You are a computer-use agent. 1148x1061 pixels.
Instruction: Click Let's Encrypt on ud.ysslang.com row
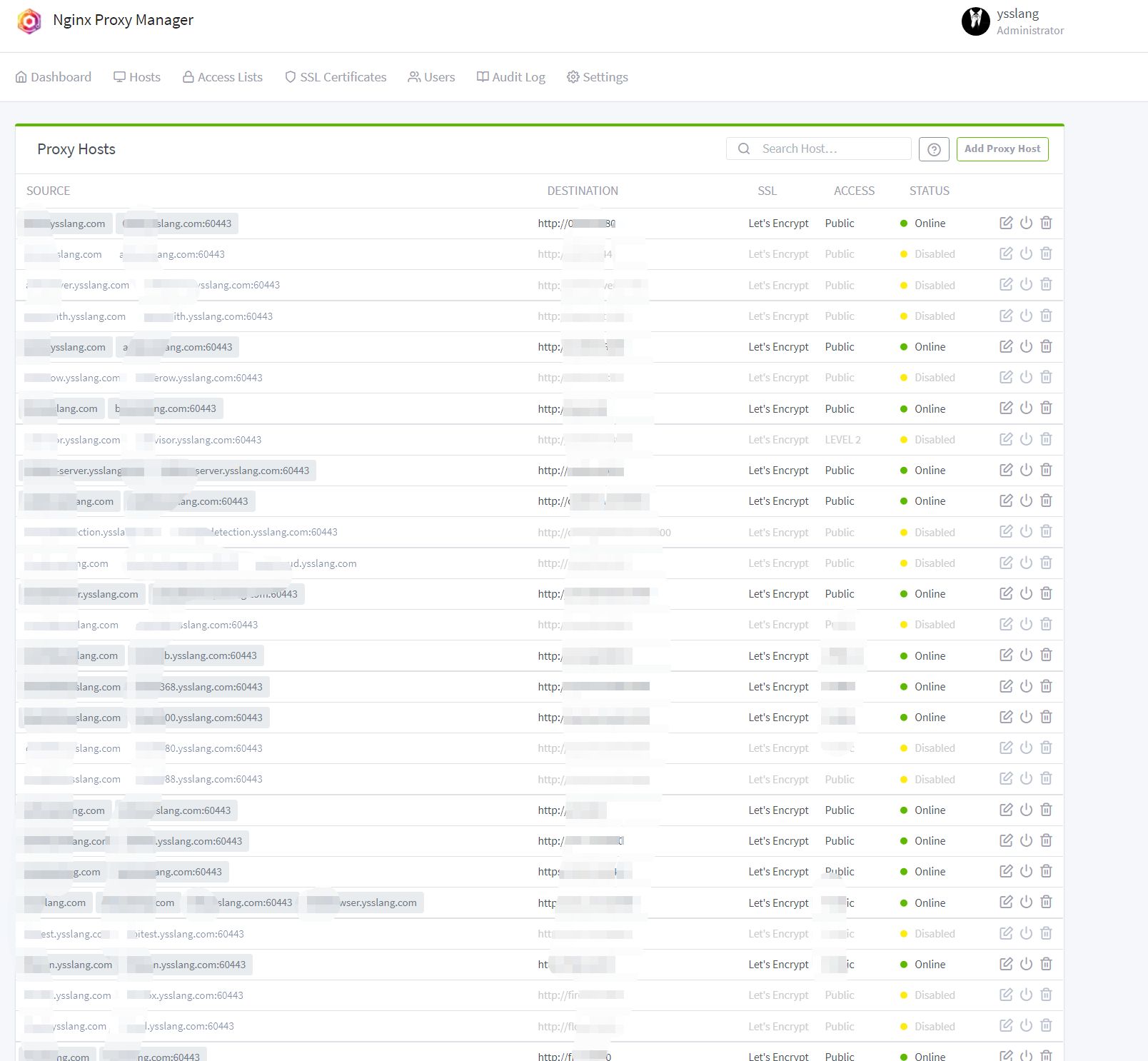pos(778,563)
